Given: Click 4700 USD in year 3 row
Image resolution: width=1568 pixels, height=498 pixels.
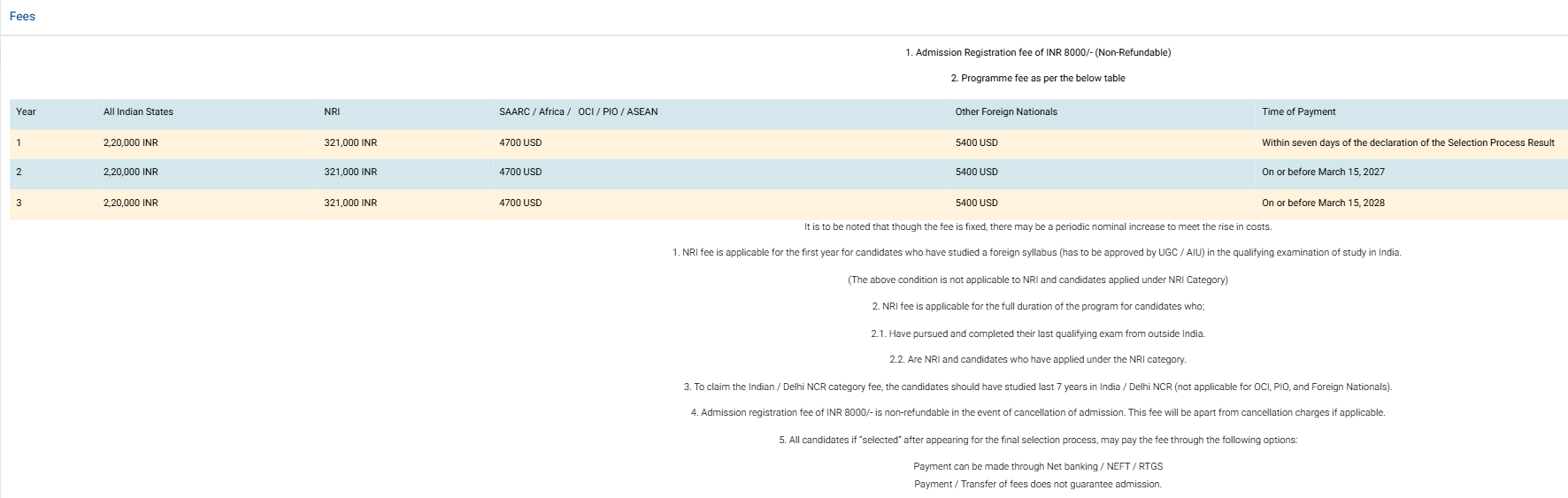Looking at the screenshot, I should click(x=520, y=203).
